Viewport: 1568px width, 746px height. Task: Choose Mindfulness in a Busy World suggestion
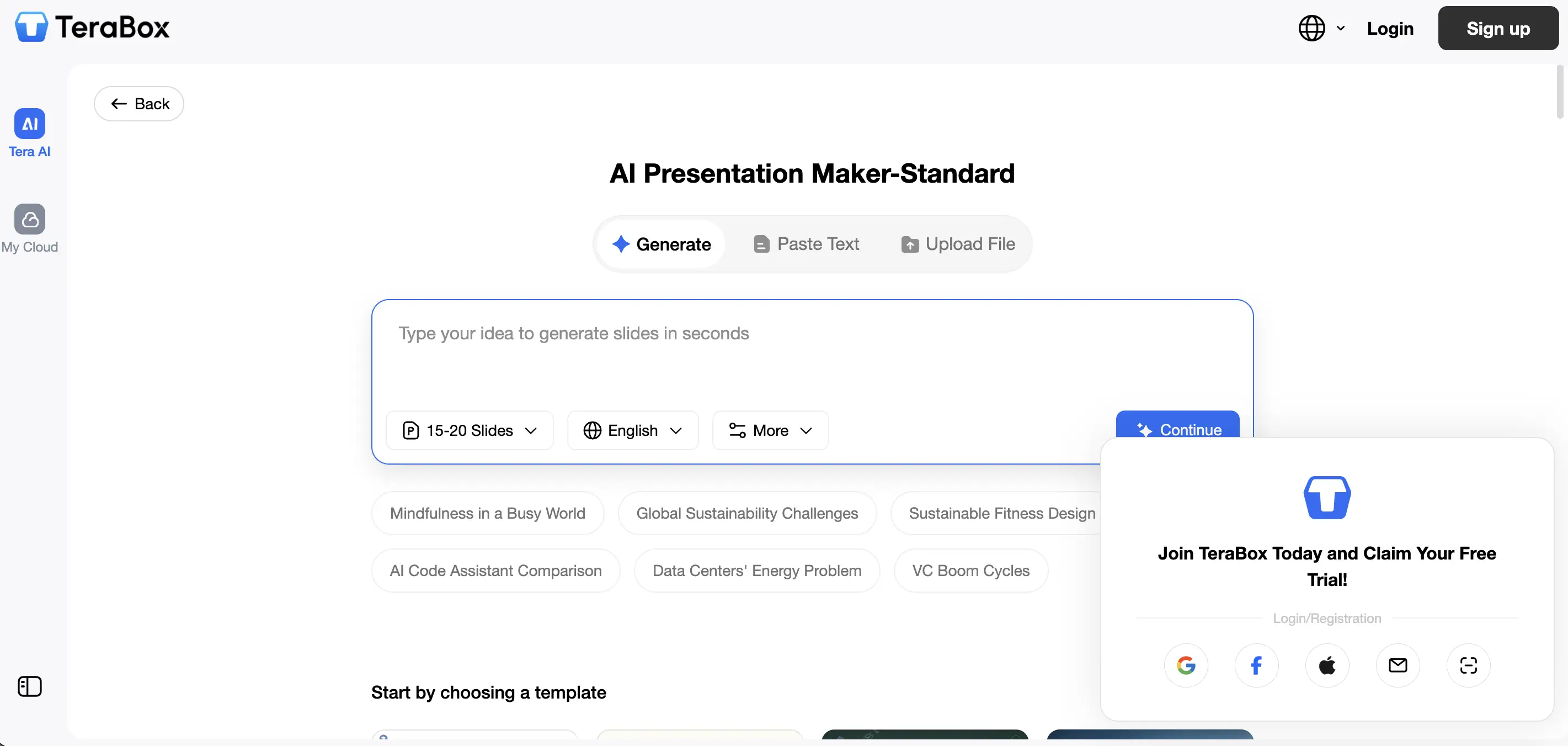488,513
